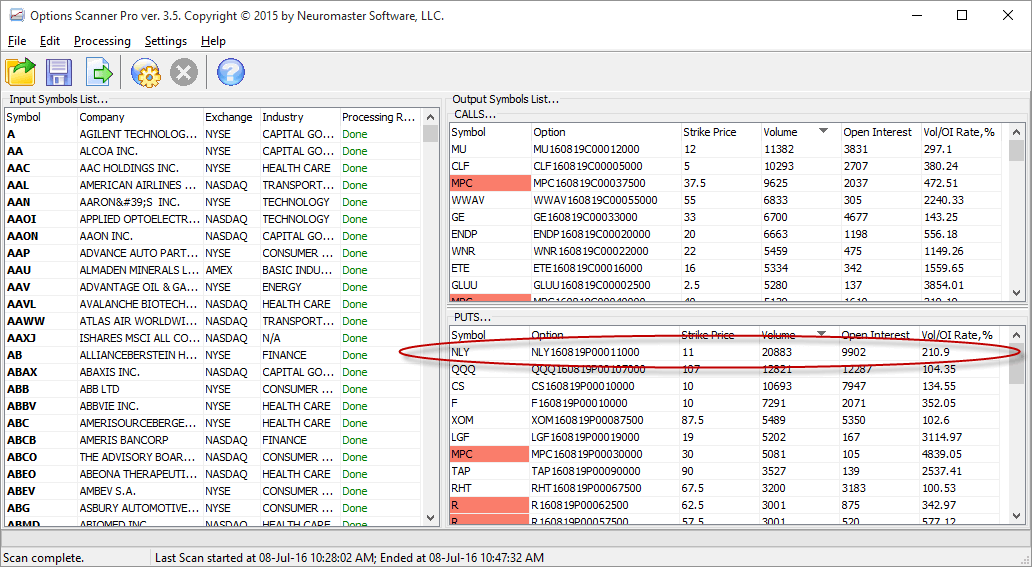This screenshot has width=1032, height=567.
Task: Open the File menu
Action: [x=17, y=41]
